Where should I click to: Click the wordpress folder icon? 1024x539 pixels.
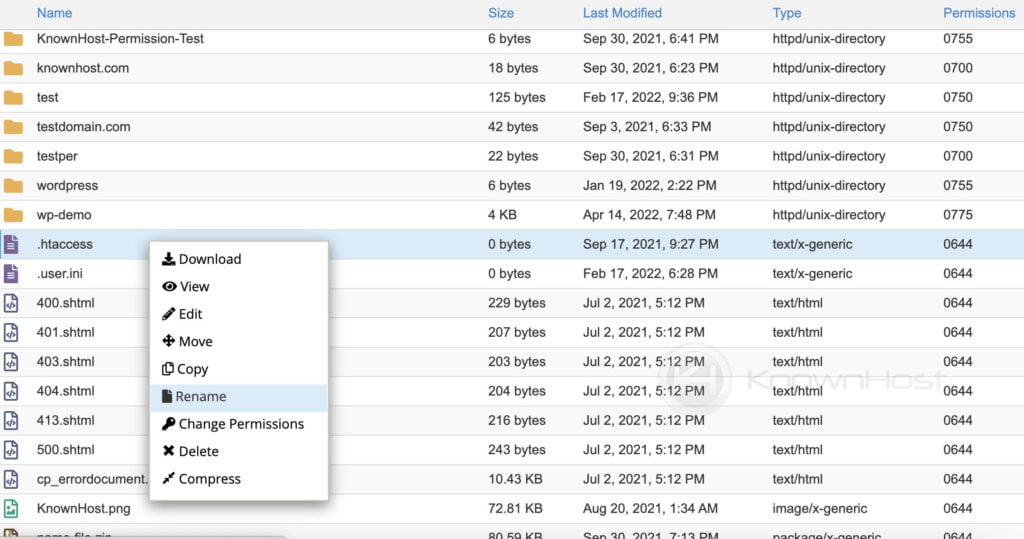(13, 186)
